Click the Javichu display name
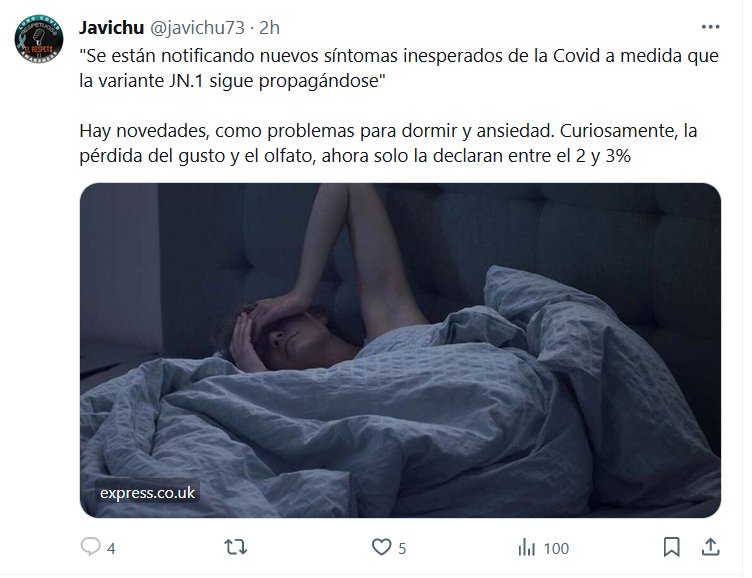 tap(112, 28)
